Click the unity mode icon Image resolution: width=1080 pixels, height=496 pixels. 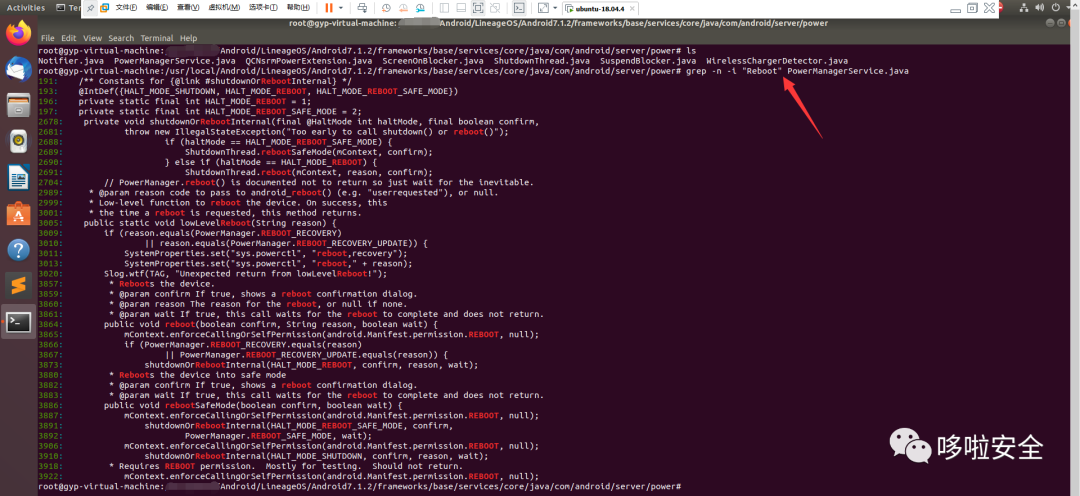tap(495, 8)
